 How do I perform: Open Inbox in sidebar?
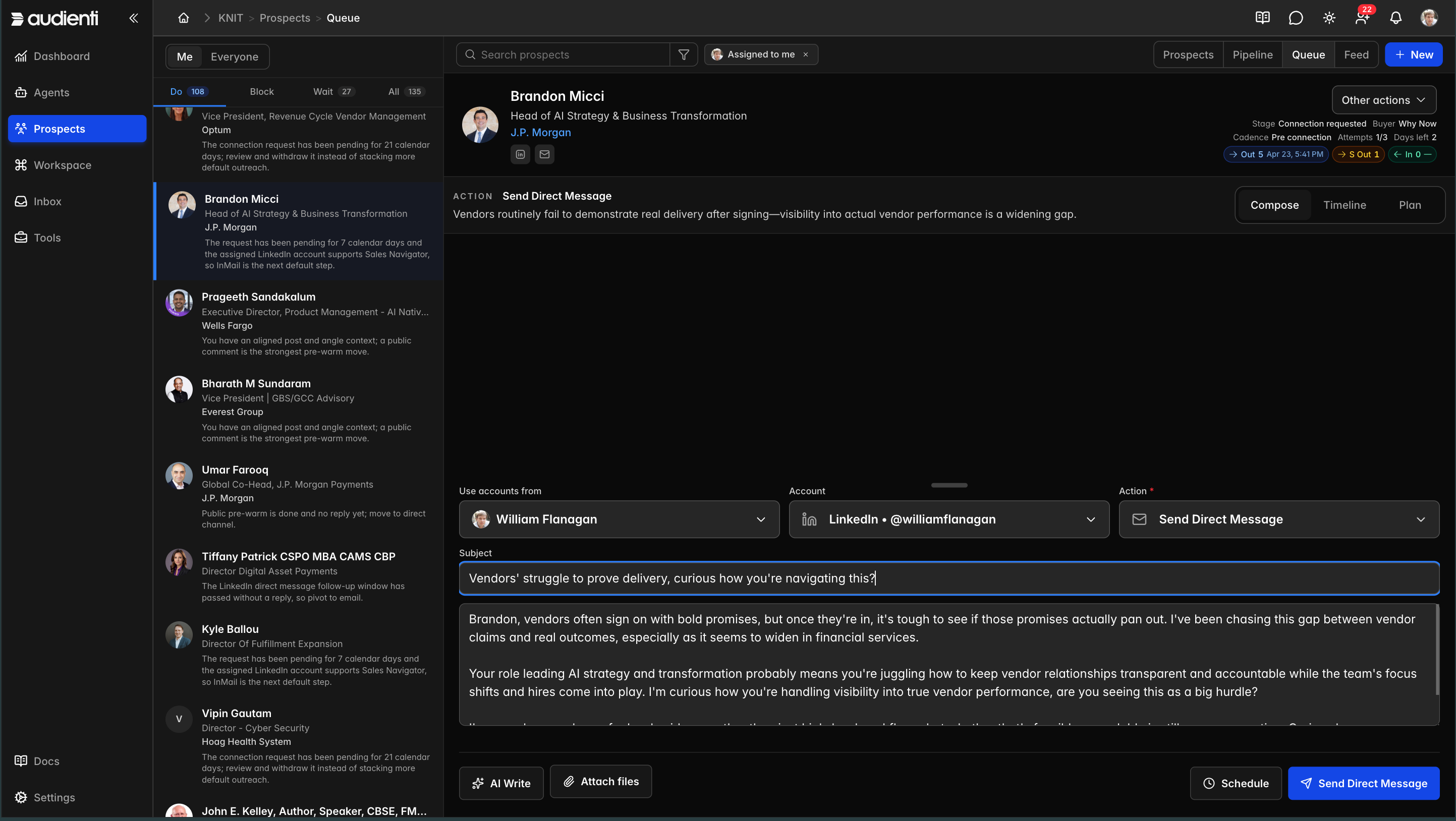[77, 201]
